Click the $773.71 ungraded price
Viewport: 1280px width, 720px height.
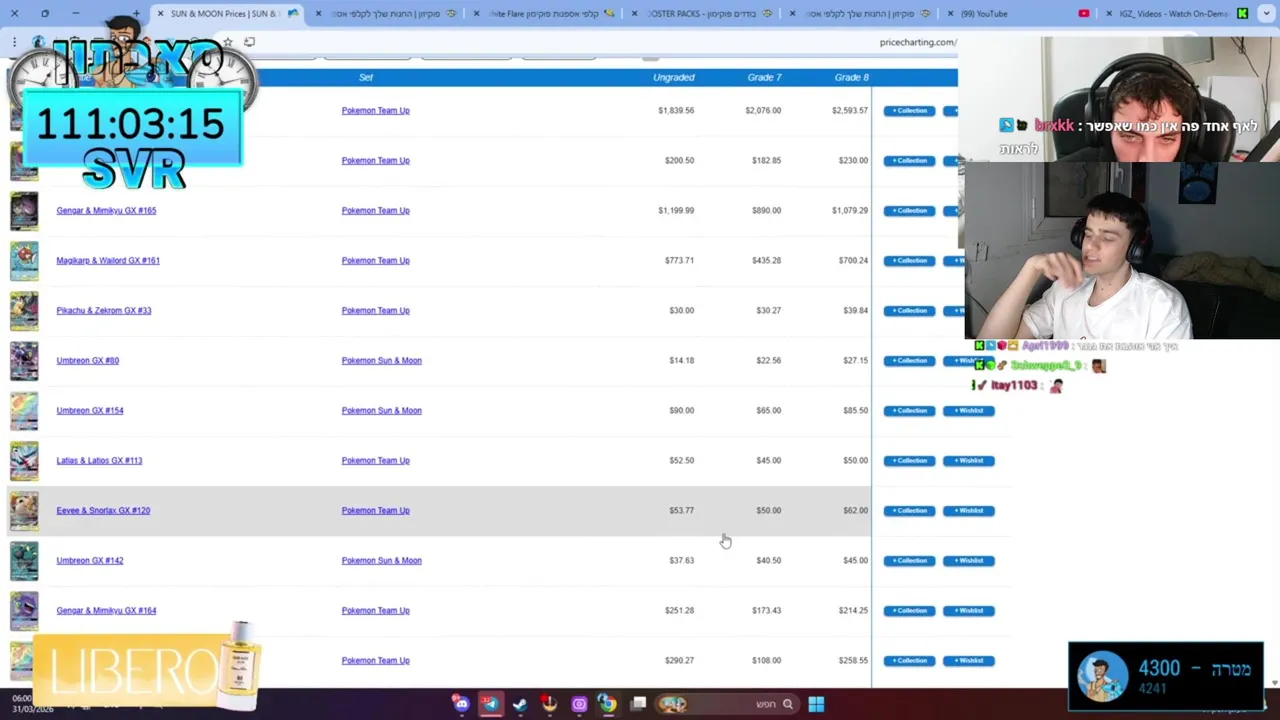click(679, 260)
